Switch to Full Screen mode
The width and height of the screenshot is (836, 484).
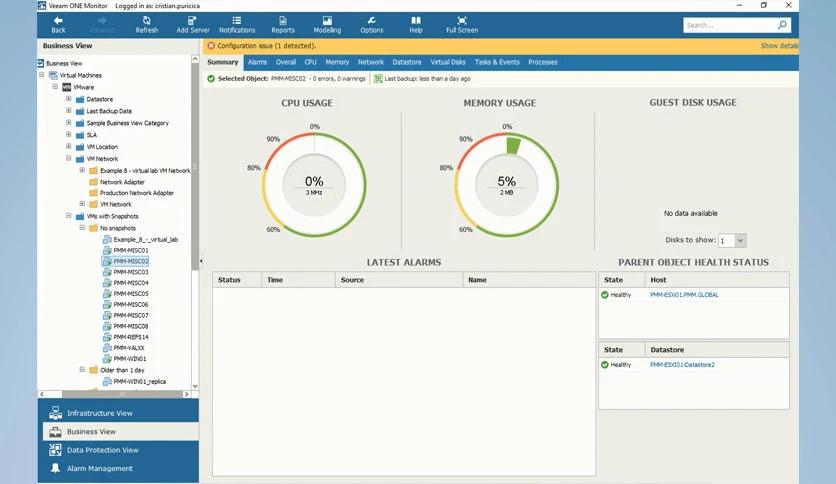point(462,25)
